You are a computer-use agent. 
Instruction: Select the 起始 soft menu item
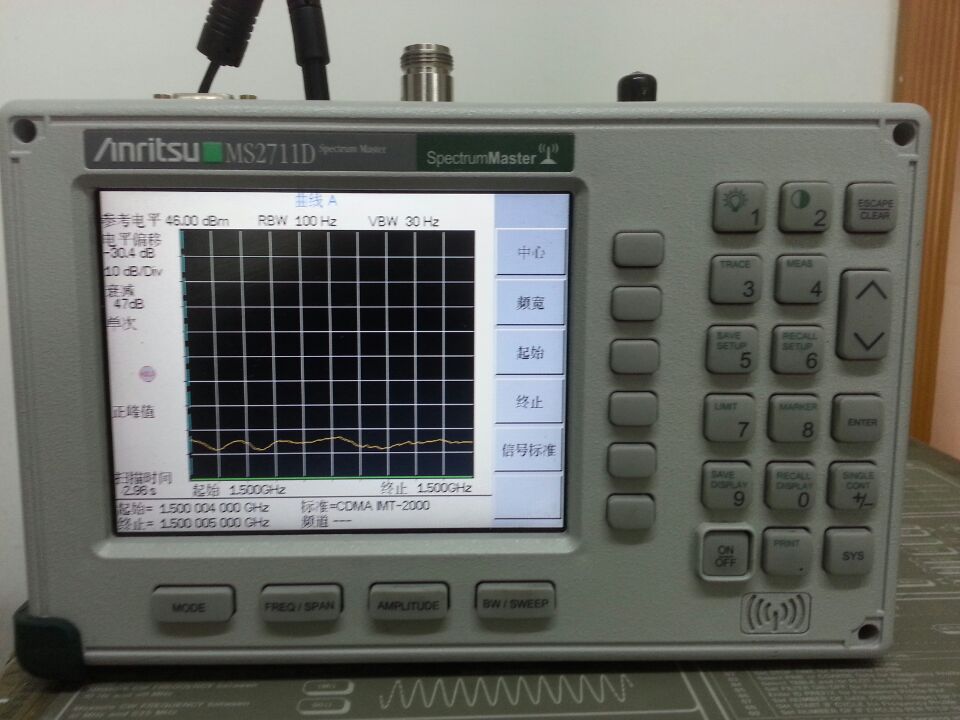pyautogui.click(x=530, y=352)
